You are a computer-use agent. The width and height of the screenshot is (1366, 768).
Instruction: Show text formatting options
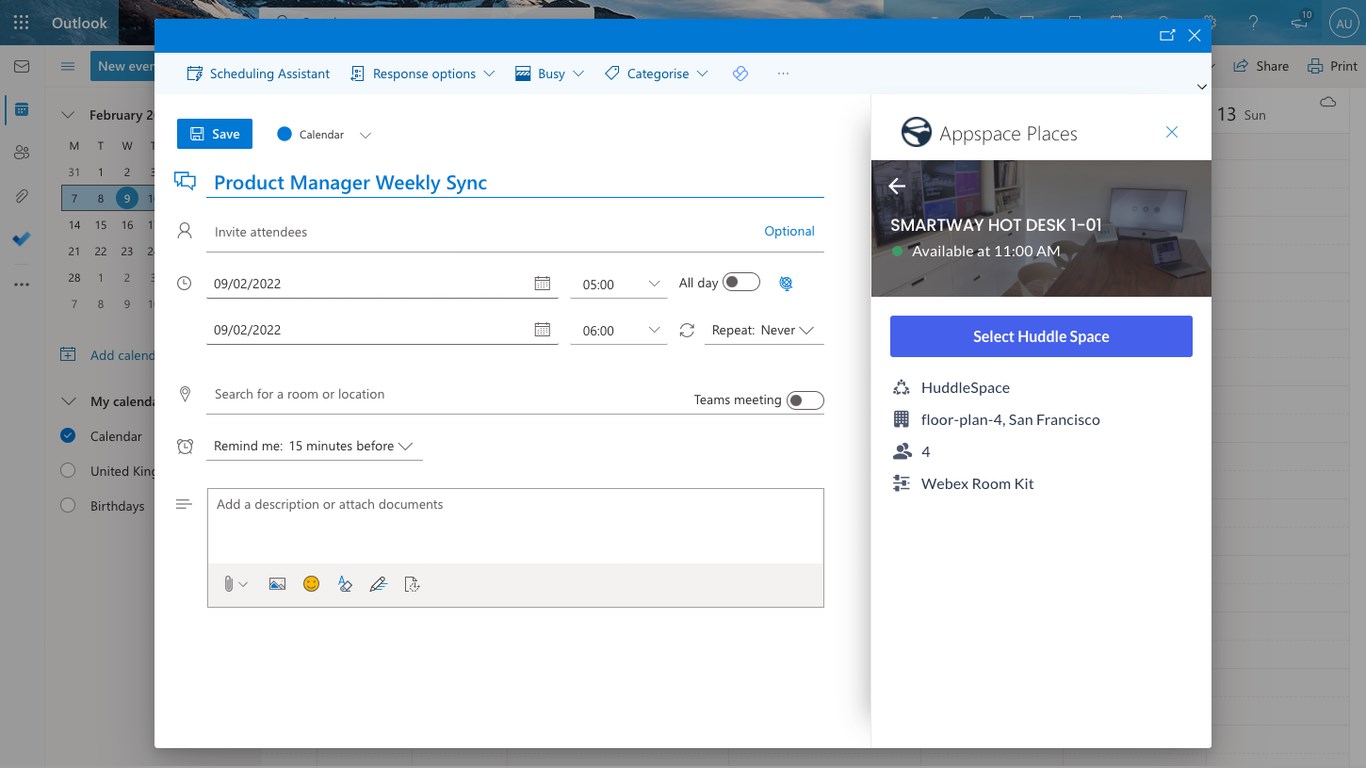pos(345,584)
